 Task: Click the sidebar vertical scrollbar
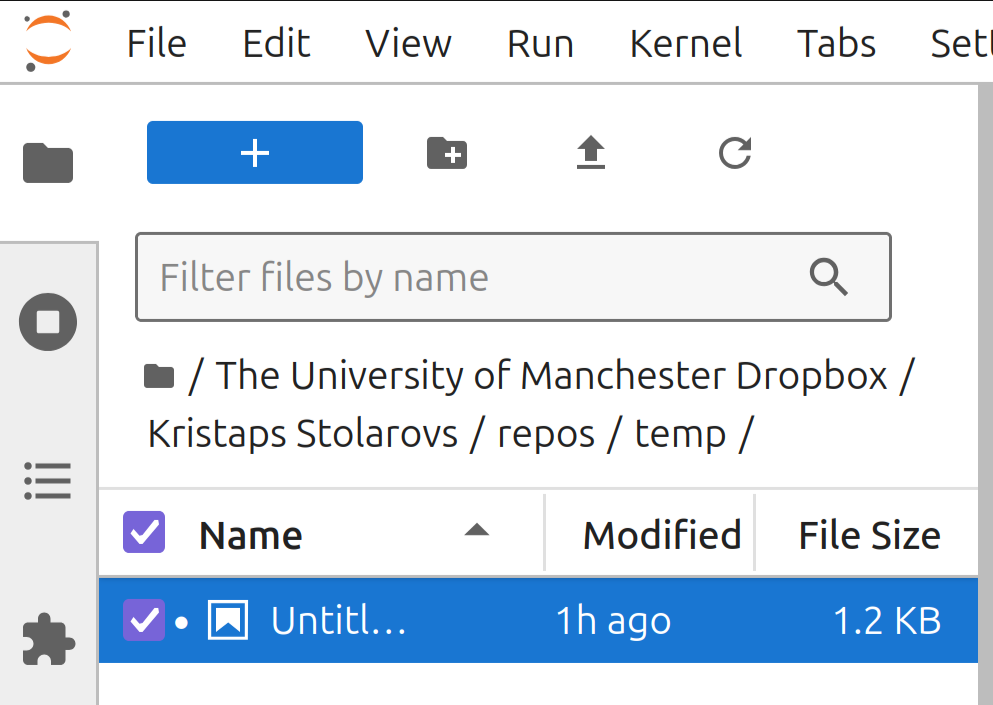coord(985,394)
